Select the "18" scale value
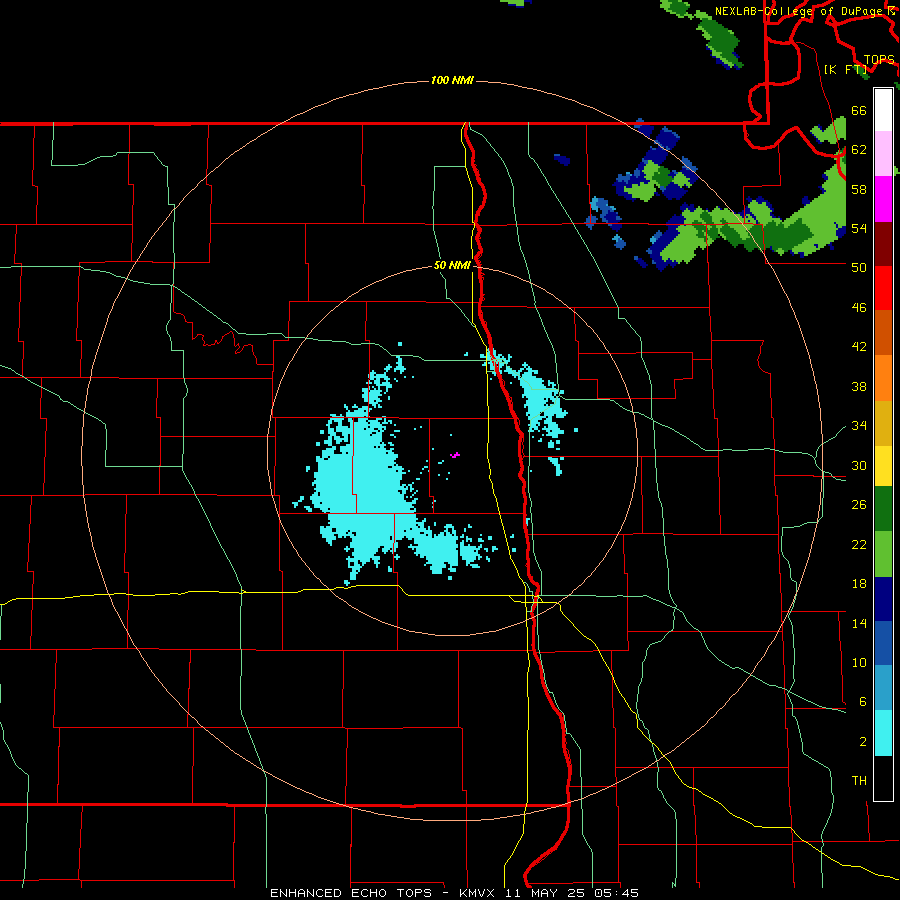Viewport: 900px width, 900px height. tap(859, 584)
